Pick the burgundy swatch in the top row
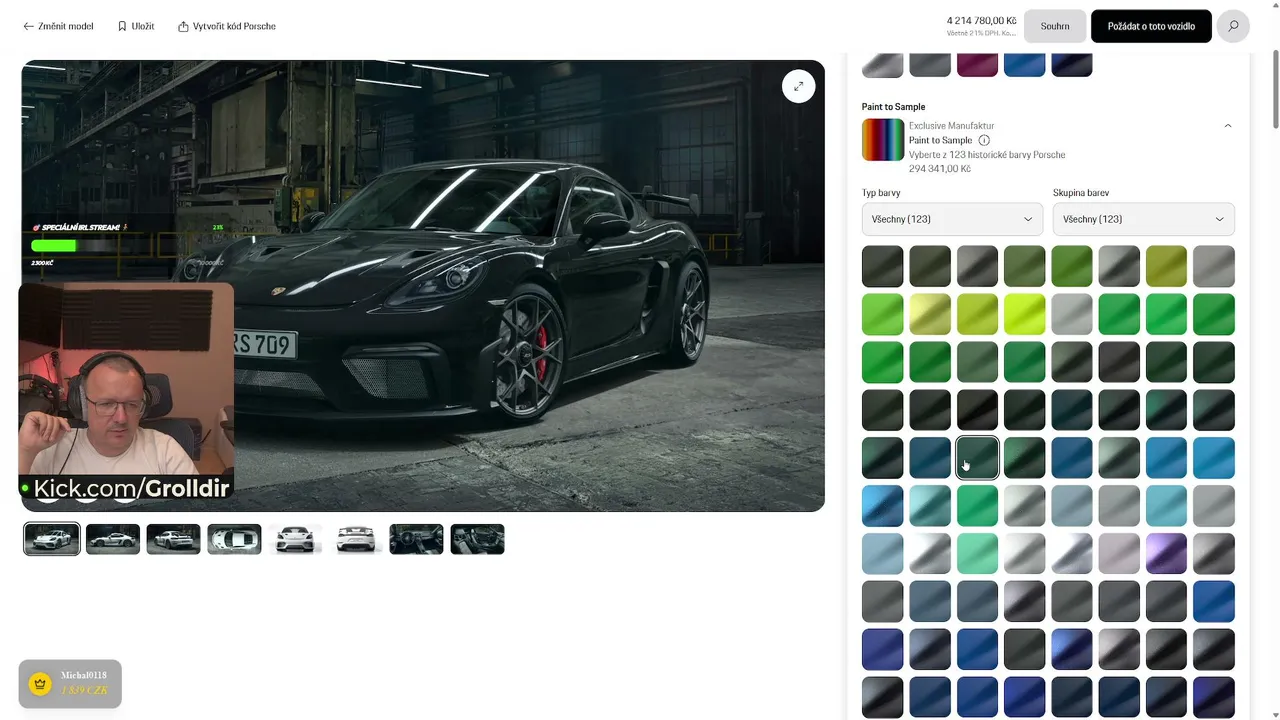Viewport: 1280px width, 720px height. pyautogui.click(x=977, y=65)
